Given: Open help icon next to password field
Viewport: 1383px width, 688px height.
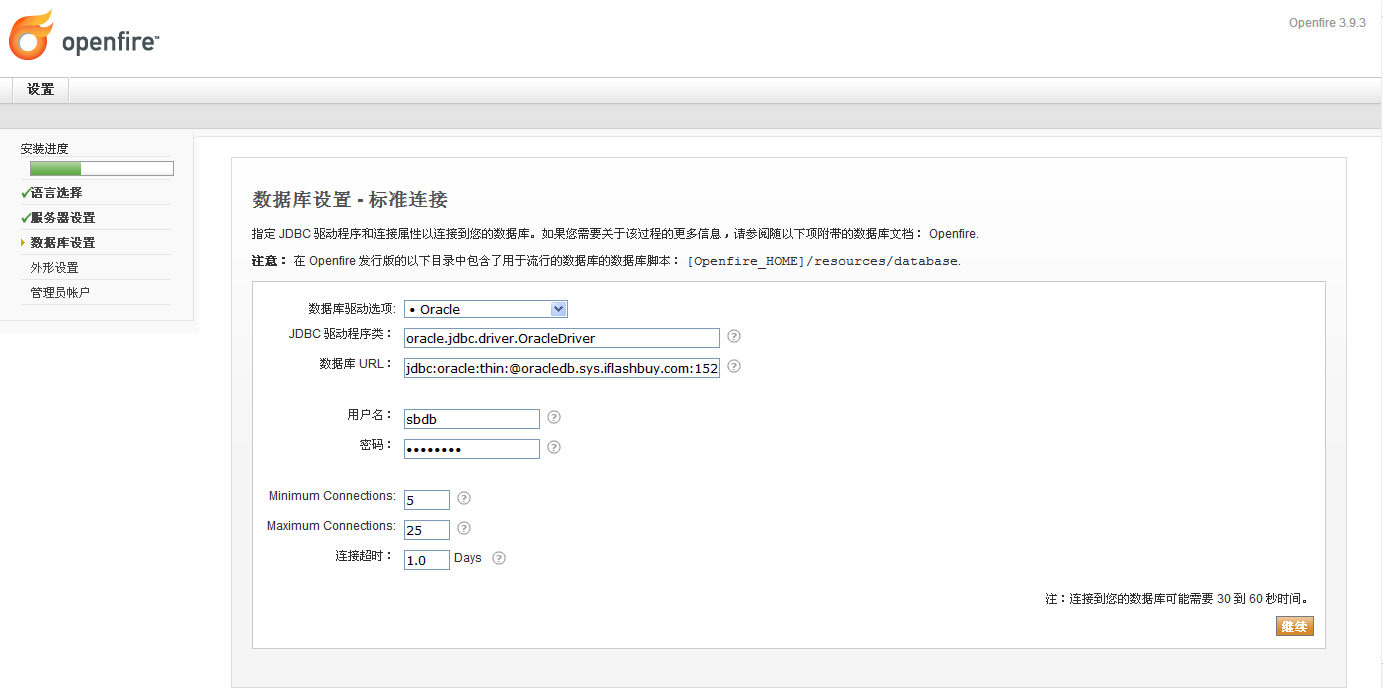Looking at the screenshot, I should point(554,447).
